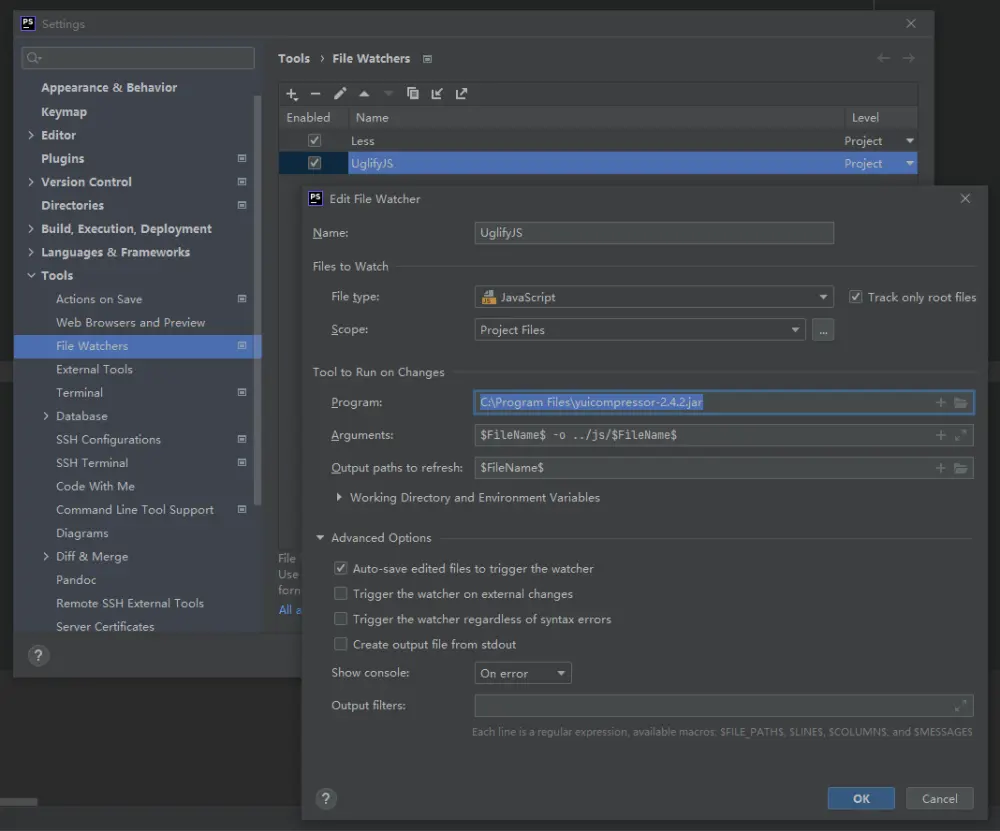This screenshot has width=1000, height=831.
Task: Click the project-level icon beside Terminal
Action: 242,392
